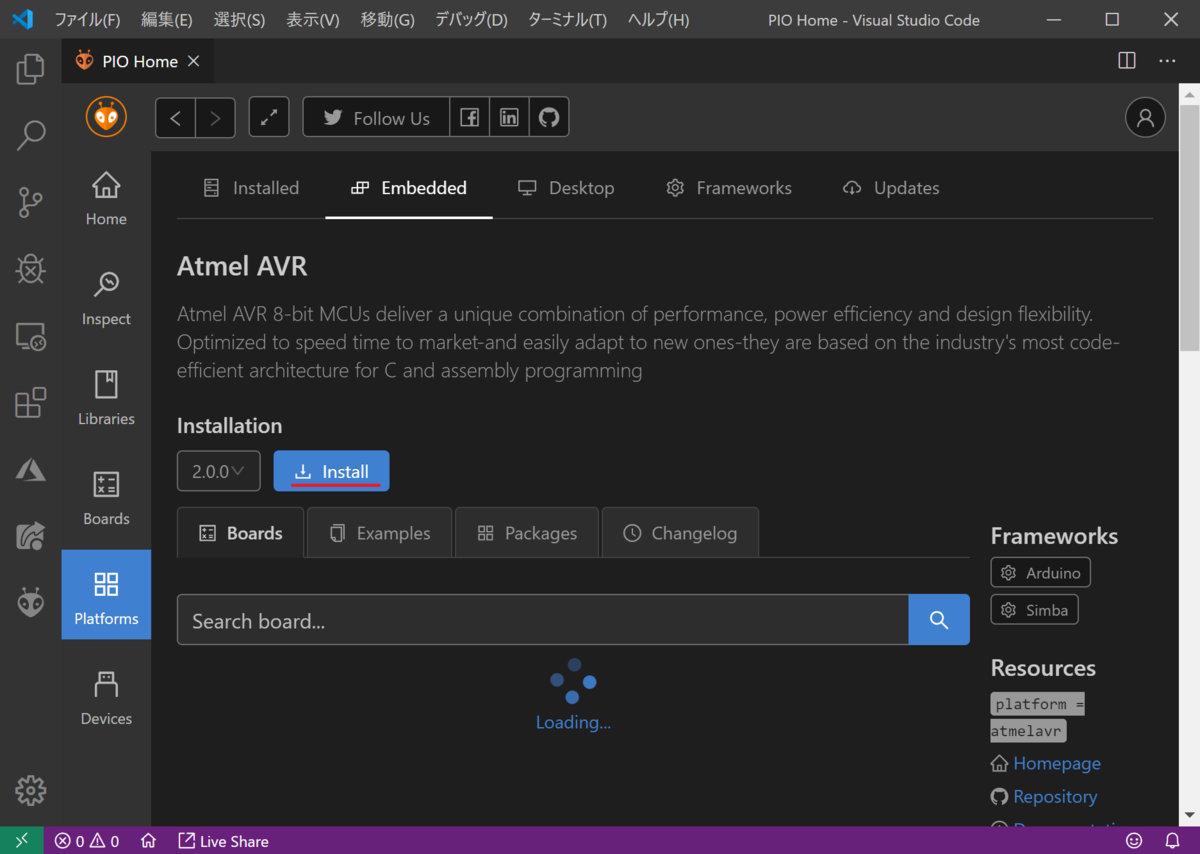Open the ターミナル(T) menu

pos(567,20)
